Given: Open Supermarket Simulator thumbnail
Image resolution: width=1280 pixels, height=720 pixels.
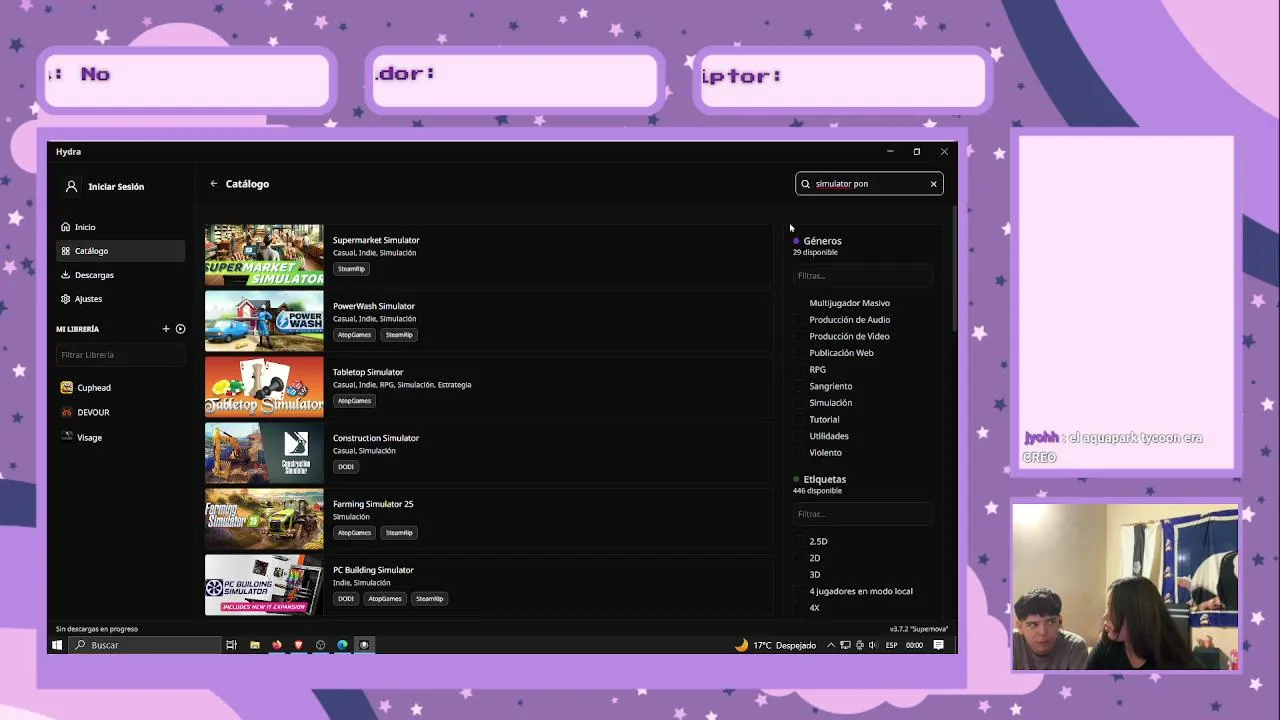Looking at the screenshot, I should 264,255.
